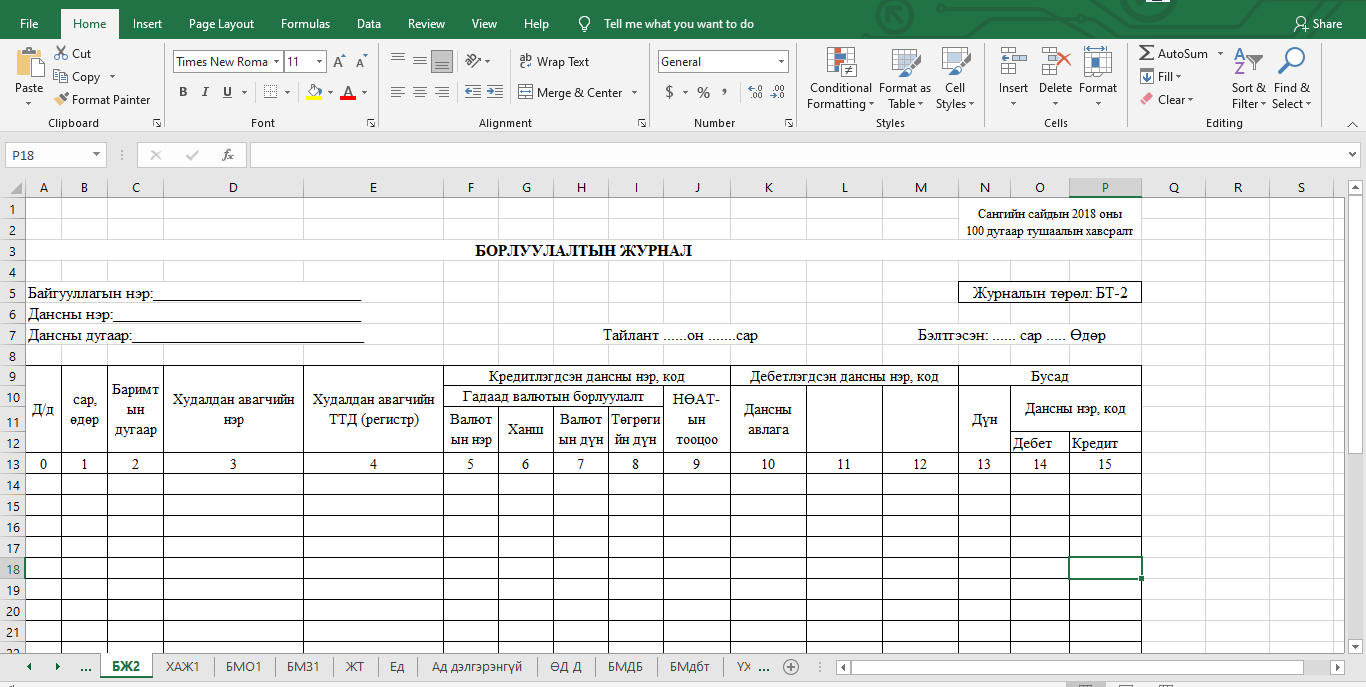Click the Insert function fx icon
1366x687 pixels.
[228, 155]
